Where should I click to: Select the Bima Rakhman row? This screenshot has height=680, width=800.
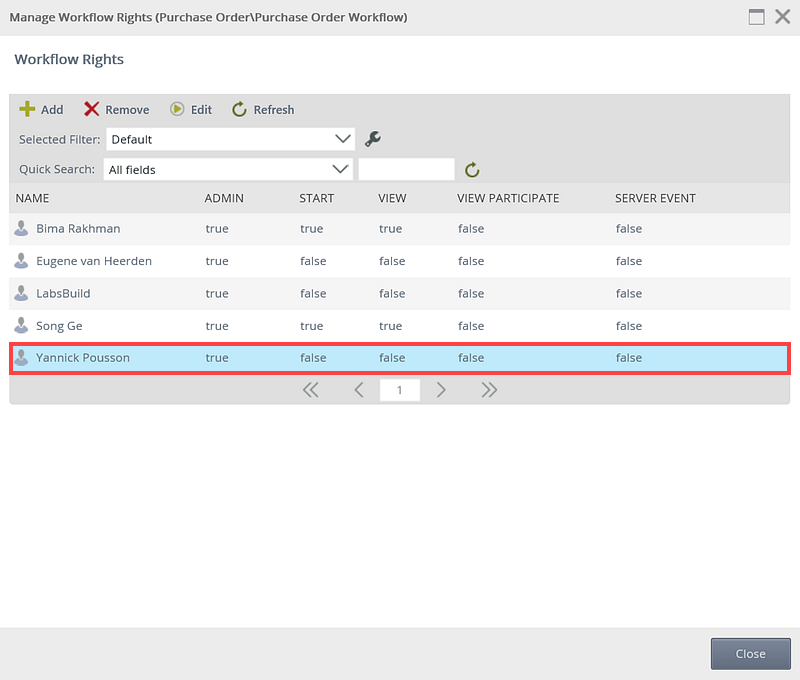tap(78, 228)
